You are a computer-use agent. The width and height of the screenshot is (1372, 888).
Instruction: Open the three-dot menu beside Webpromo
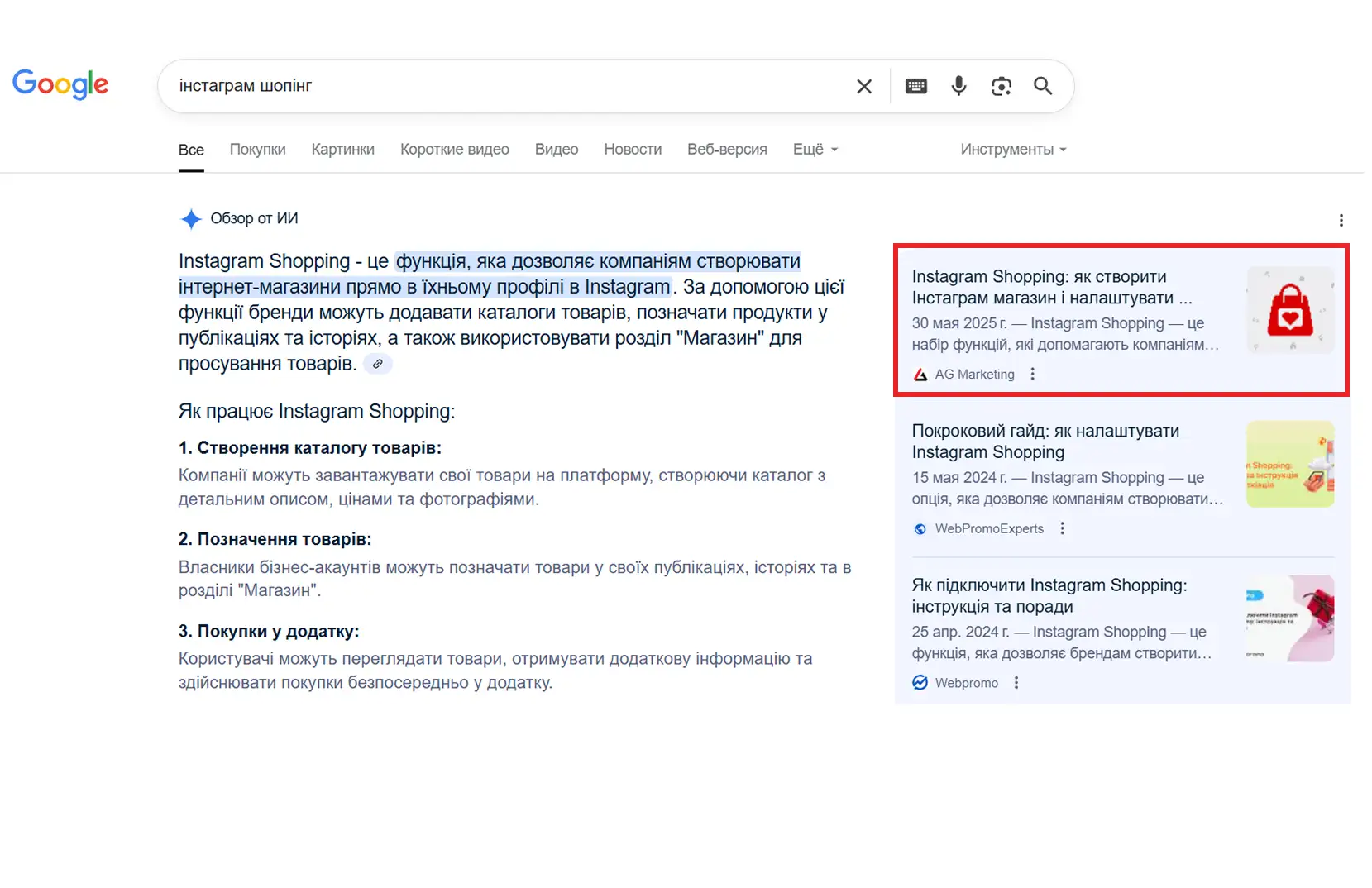click(1016, 683)
